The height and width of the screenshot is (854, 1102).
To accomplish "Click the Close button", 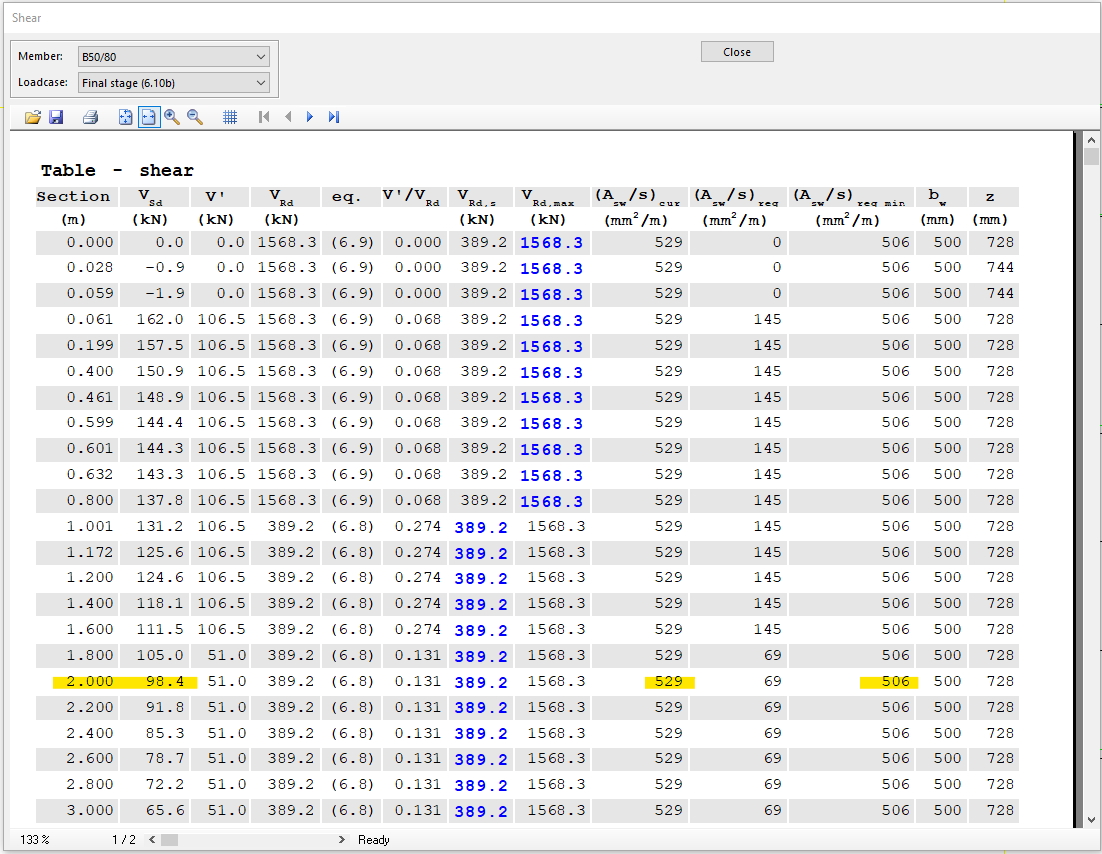I will pyautogui.click(x=737, y=52).
